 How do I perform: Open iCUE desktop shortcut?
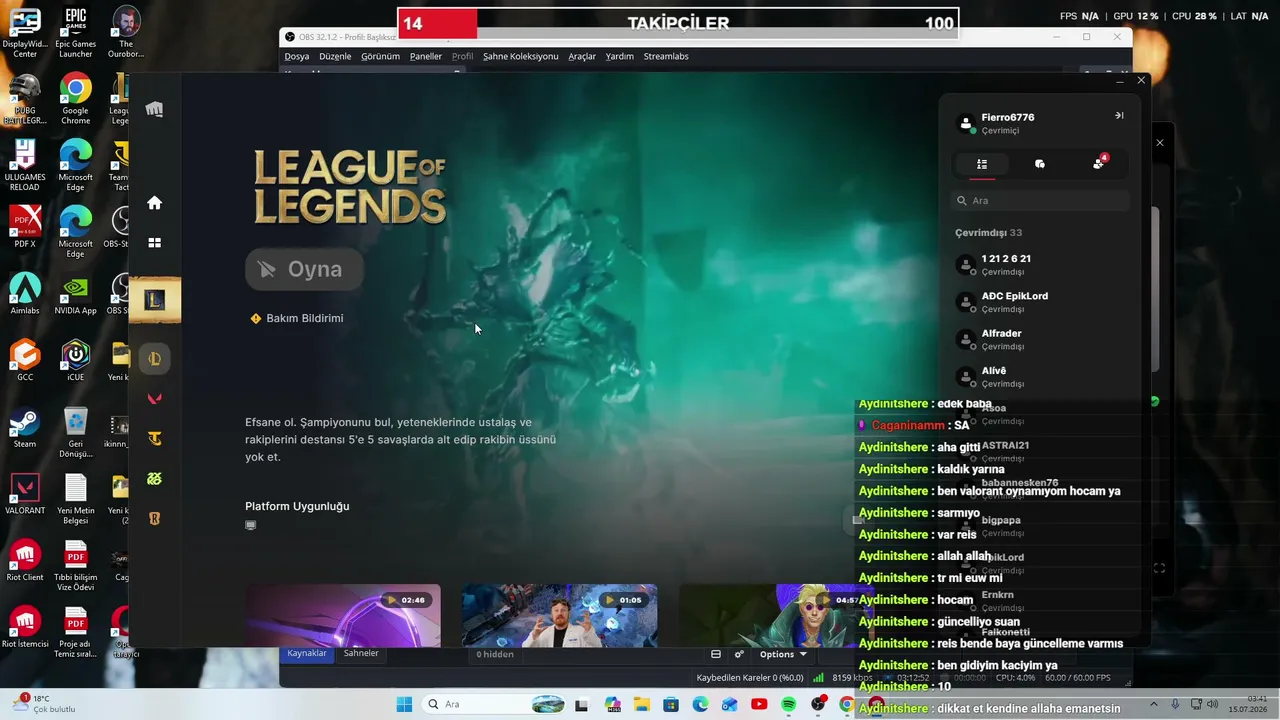(x=75, y=361)
